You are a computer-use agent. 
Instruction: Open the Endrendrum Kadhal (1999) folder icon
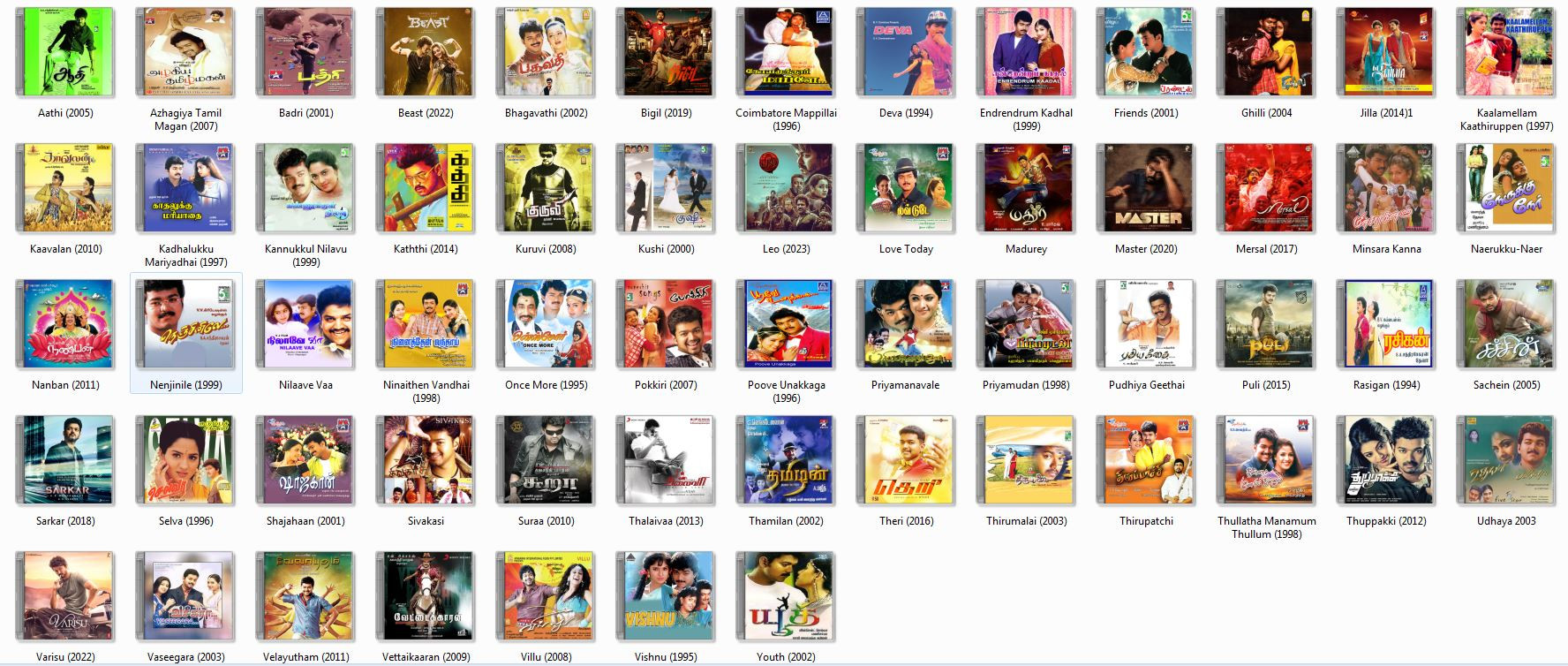click(x=1026, y=53)
